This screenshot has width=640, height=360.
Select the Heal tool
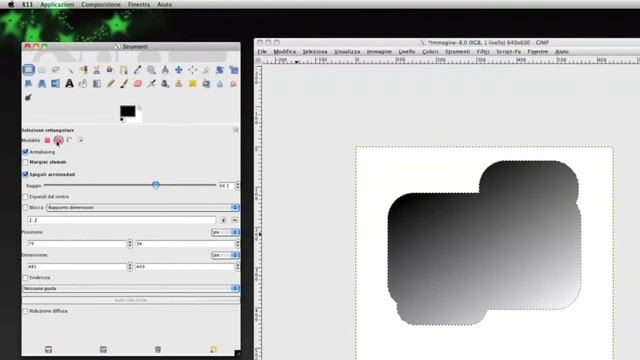(192, 84)
